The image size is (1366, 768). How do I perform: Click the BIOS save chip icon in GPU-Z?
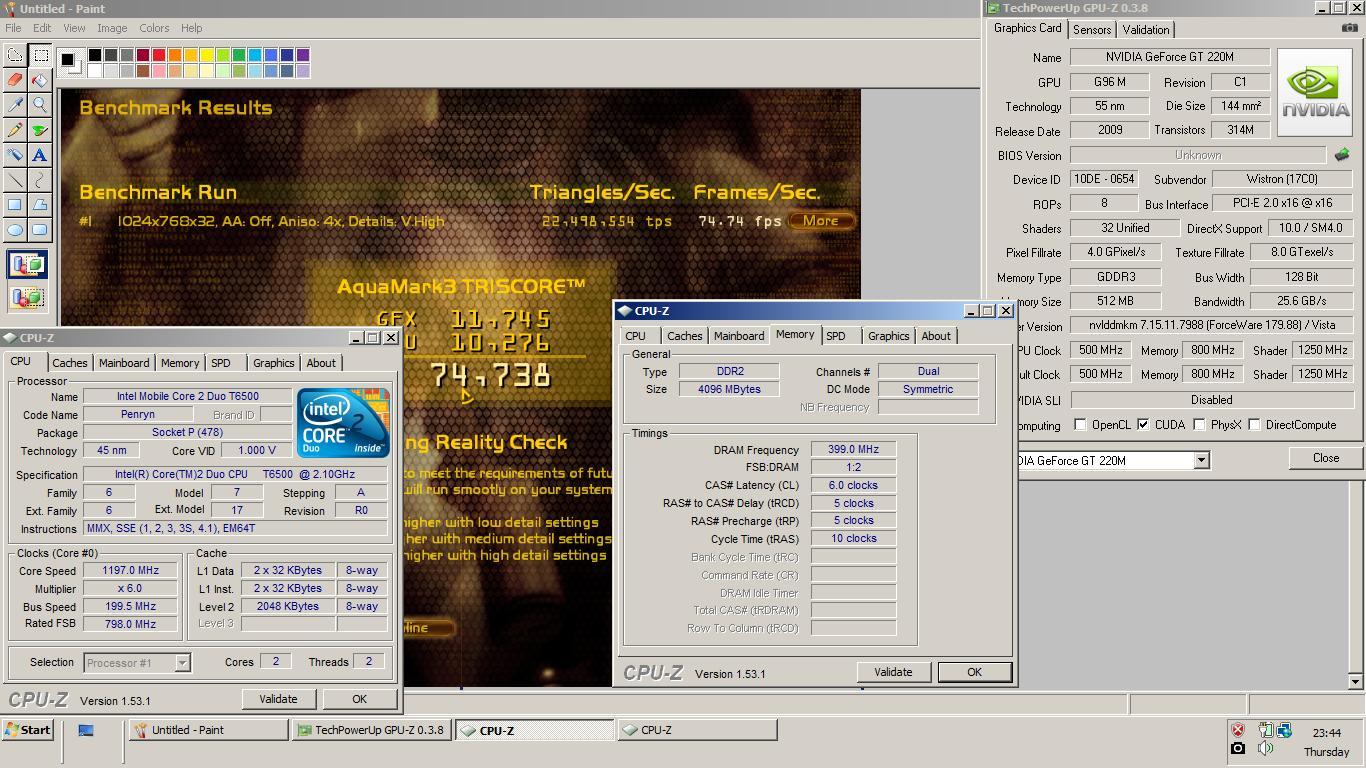[1342, 155]
